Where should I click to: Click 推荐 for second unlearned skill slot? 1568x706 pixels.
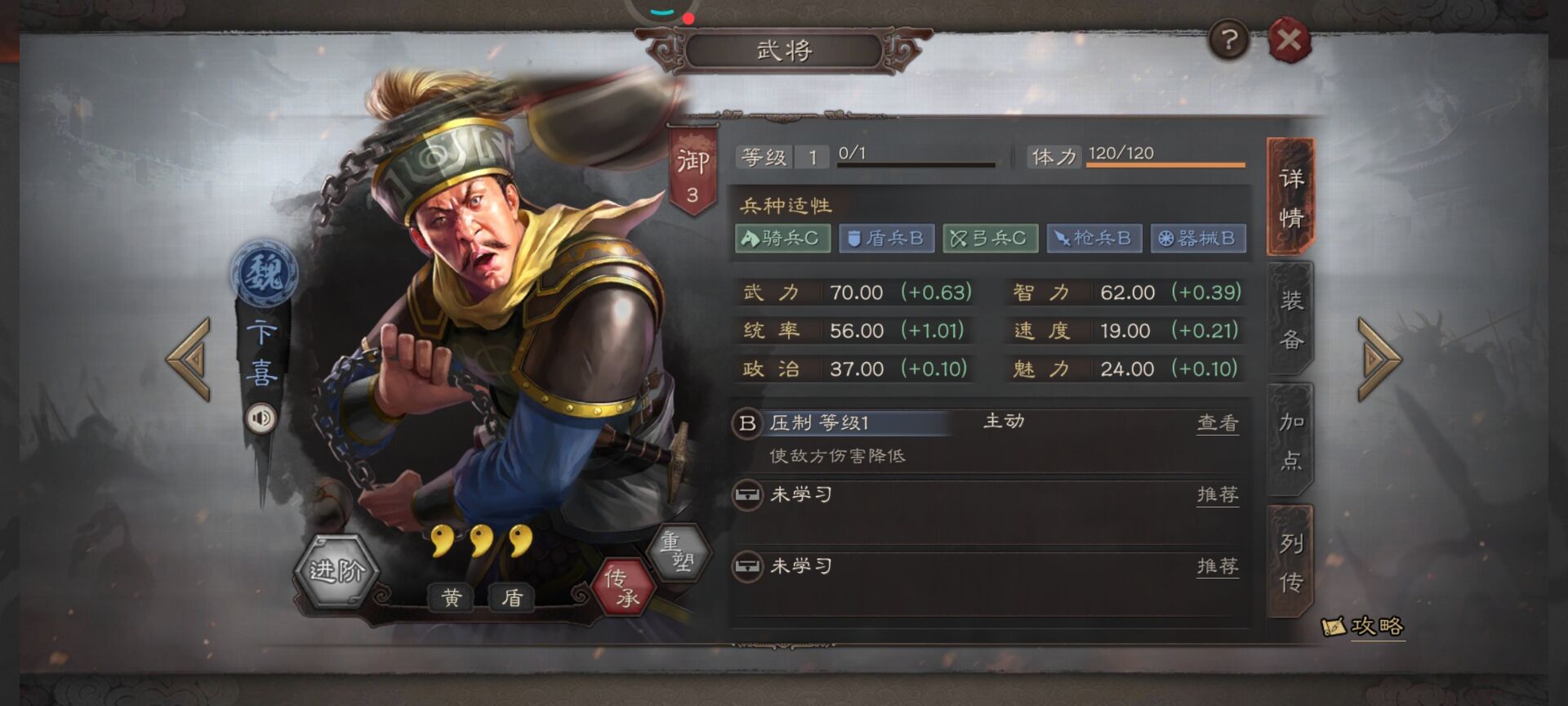coord(1218,565)
